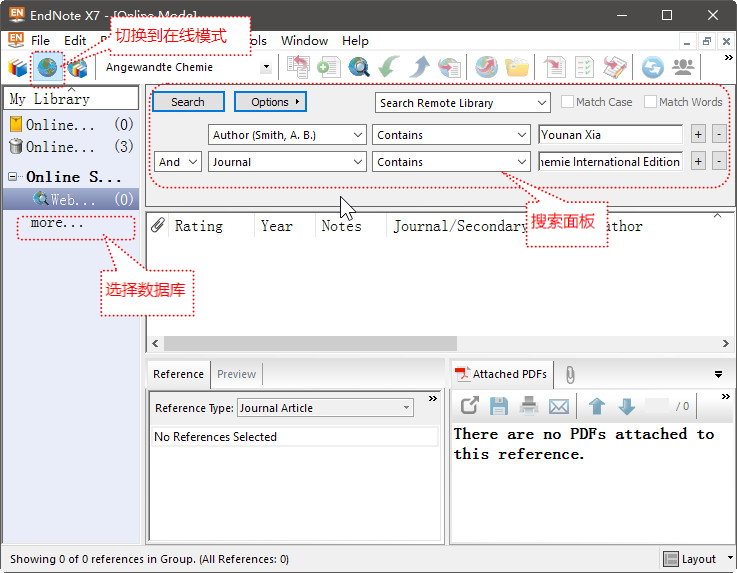
Task: Click horizontal scrollbar thumb in reference list
Action: pos(310,344)
